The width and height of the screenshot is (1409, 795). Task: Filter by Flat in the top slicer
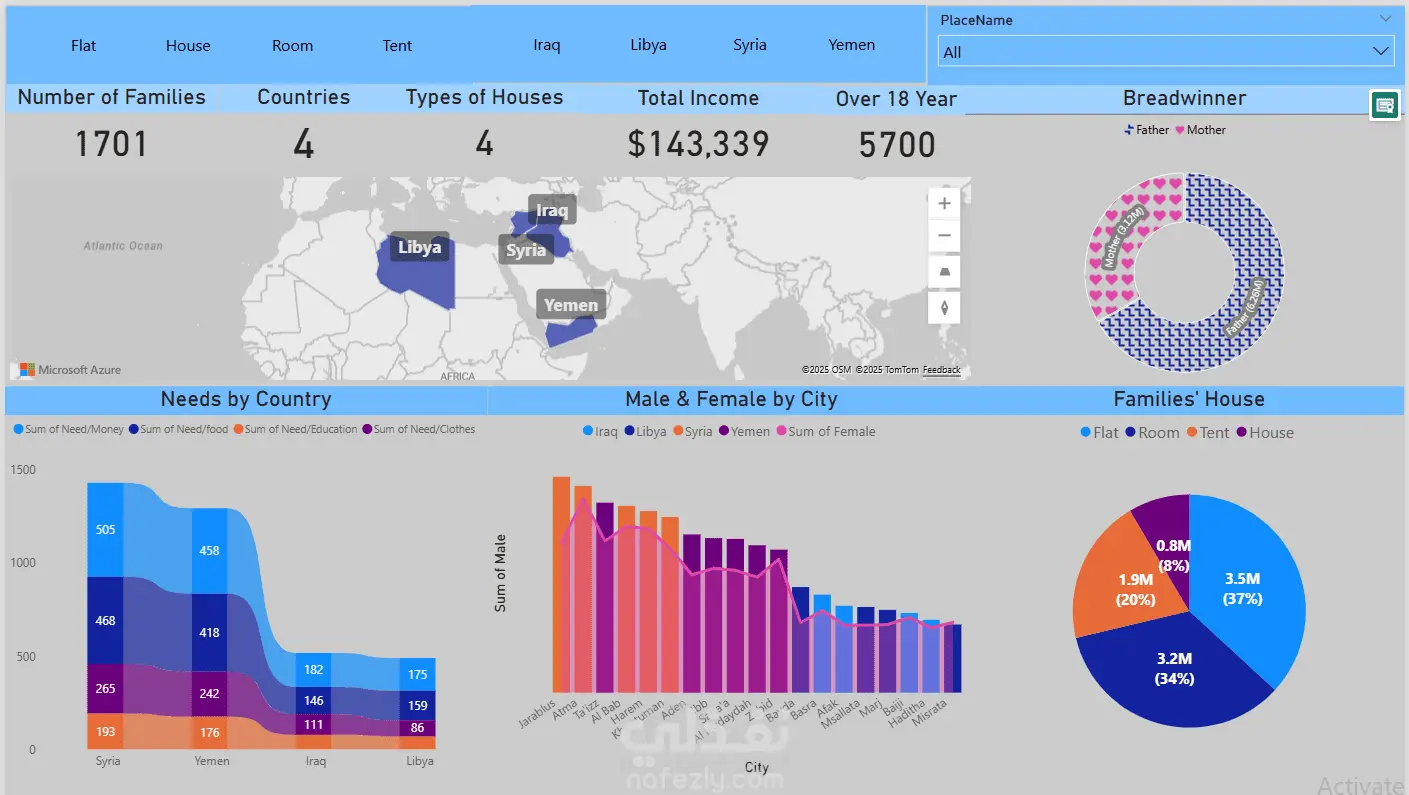pos(84,46)
